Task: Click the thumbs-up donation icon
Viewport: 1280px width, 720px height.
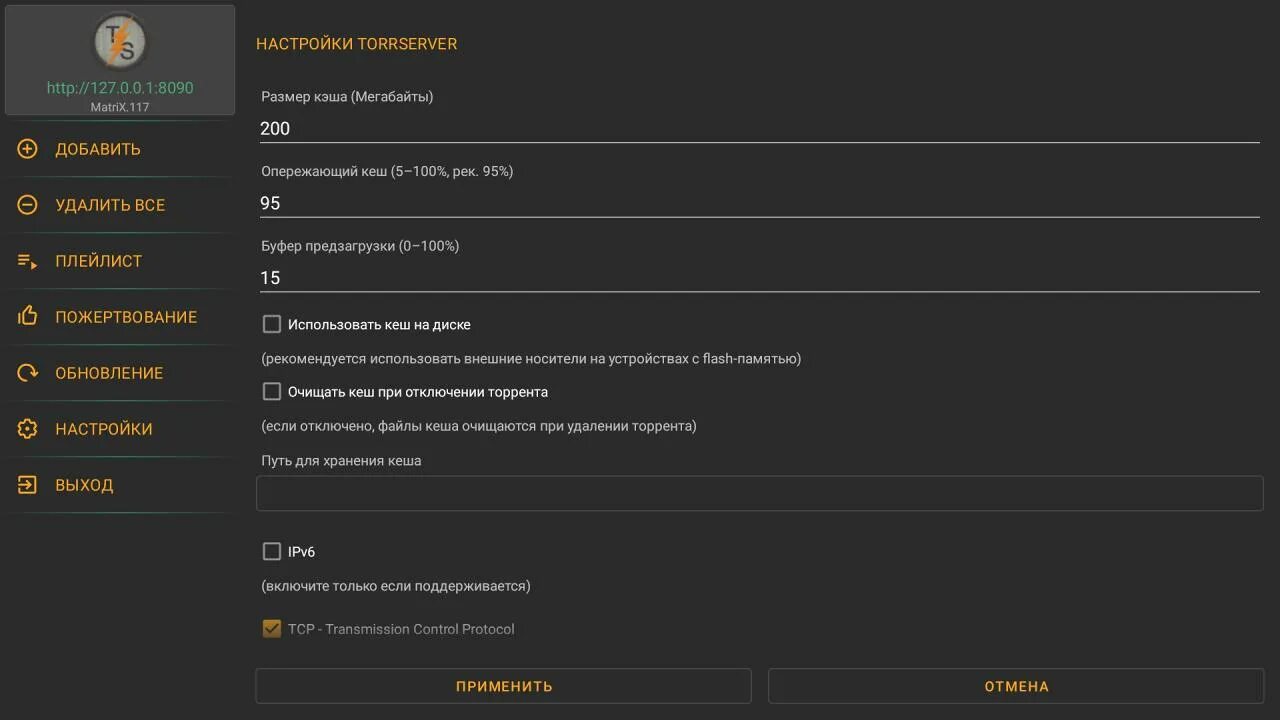Action: [x=27, y=317]
